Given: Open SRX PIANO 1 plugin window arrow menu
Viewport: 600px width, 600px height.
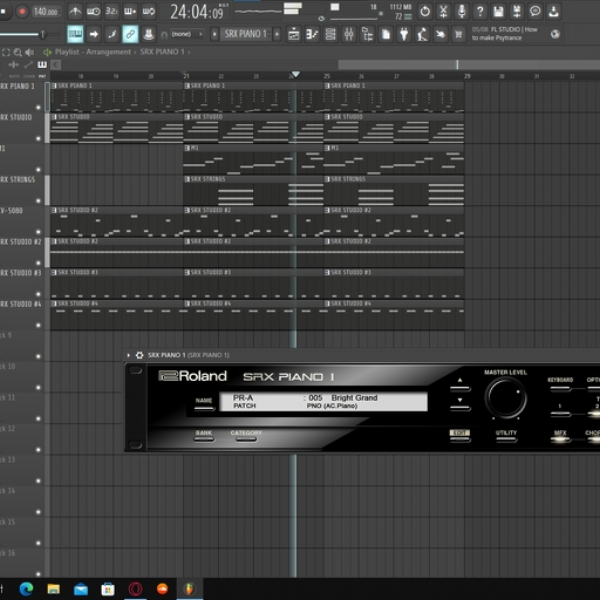Looking at the screenshot, I should coord(128,355).
